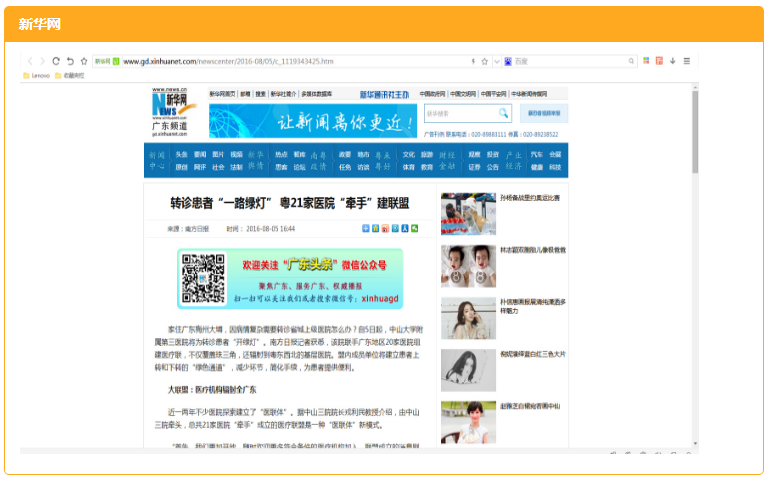
Task: Click the light blue button right of site search
Action: (x=544, y=113)
